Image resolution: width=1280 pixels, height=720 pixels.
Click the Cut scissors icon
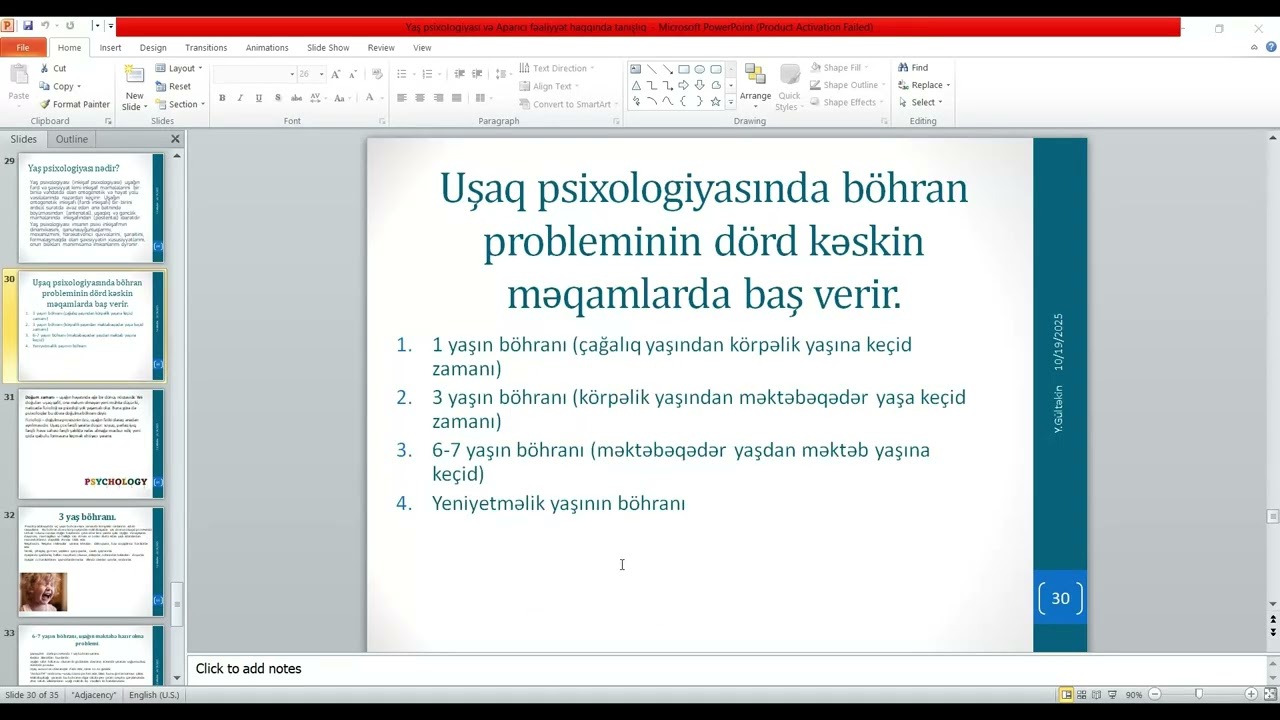pos(45,68)
